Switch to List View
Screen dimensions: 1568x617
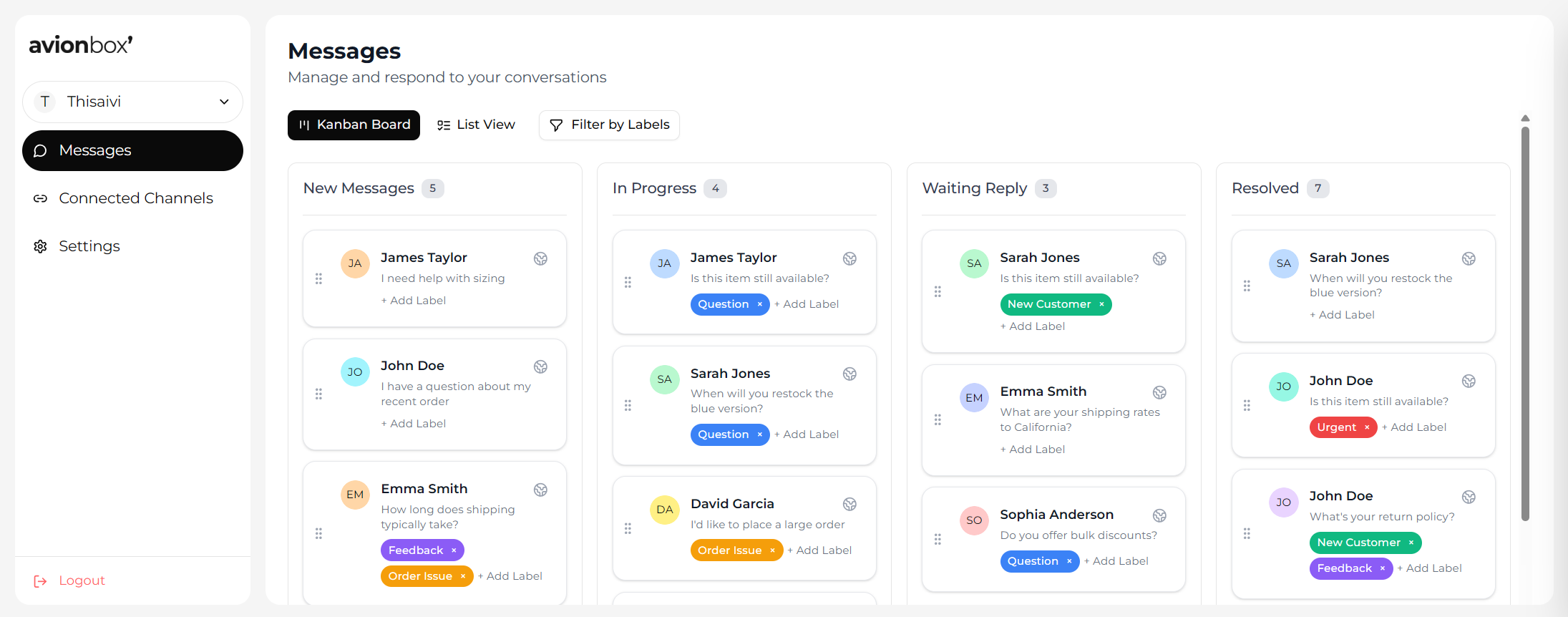click(476, 125)
